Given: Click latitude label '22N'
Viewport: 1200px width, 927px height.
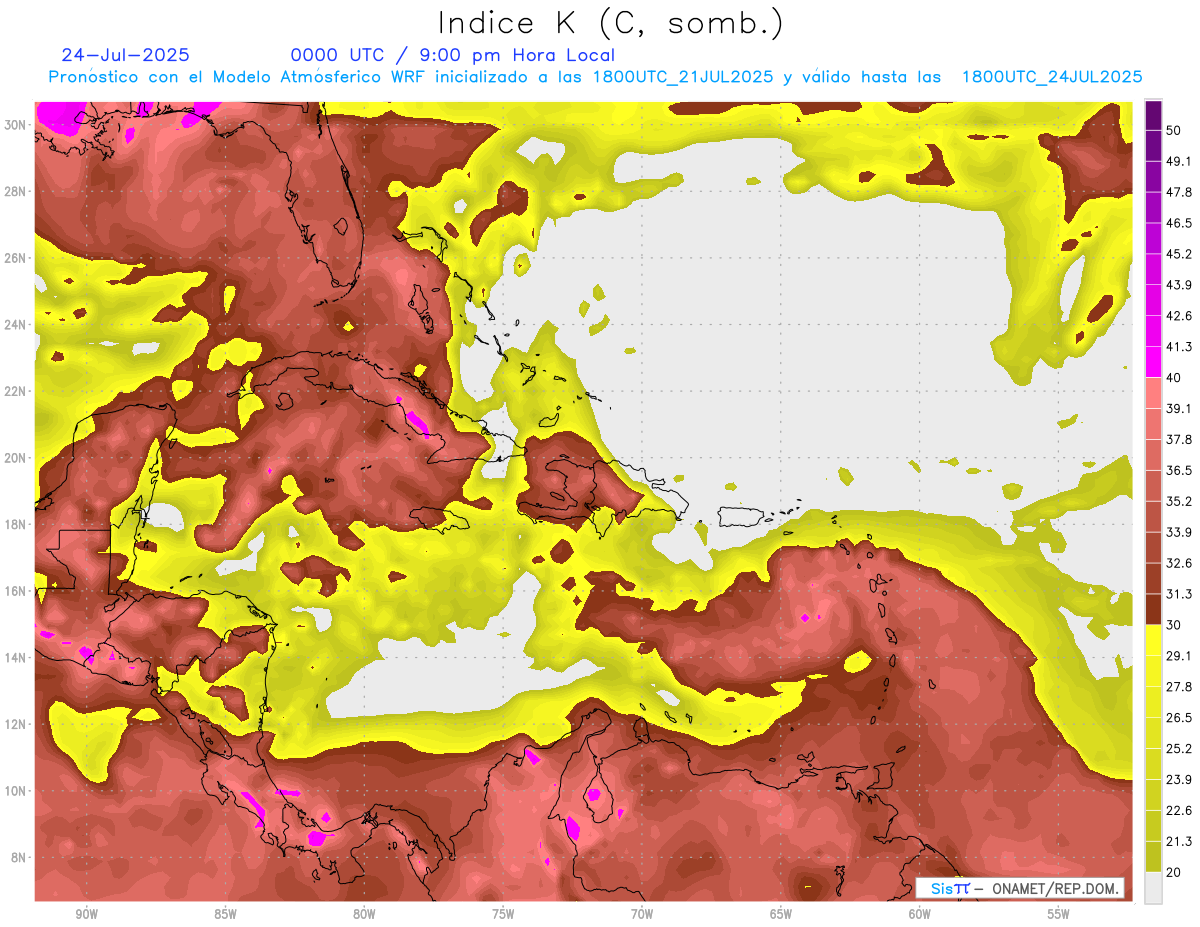Looking at the screenshot, I should [x=17, y=391].
